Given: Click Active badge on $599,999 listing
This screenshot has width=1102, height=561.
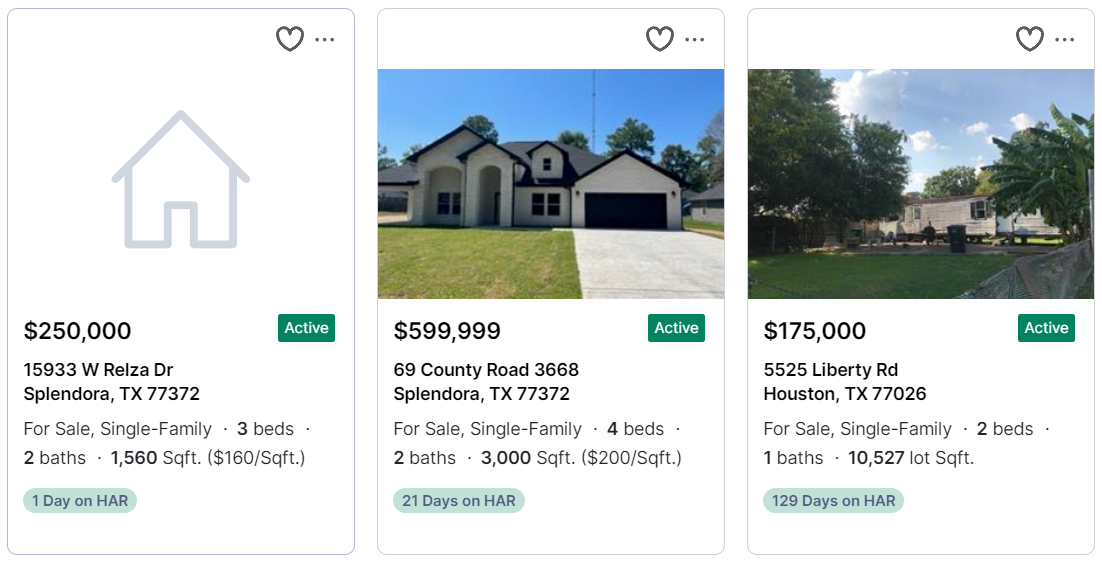Looking at the screenshot, I should [676, 328].
